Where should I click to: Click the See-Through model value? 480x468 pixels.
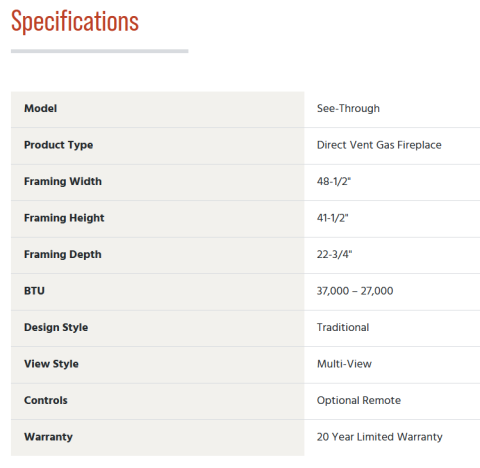[348, 108]
